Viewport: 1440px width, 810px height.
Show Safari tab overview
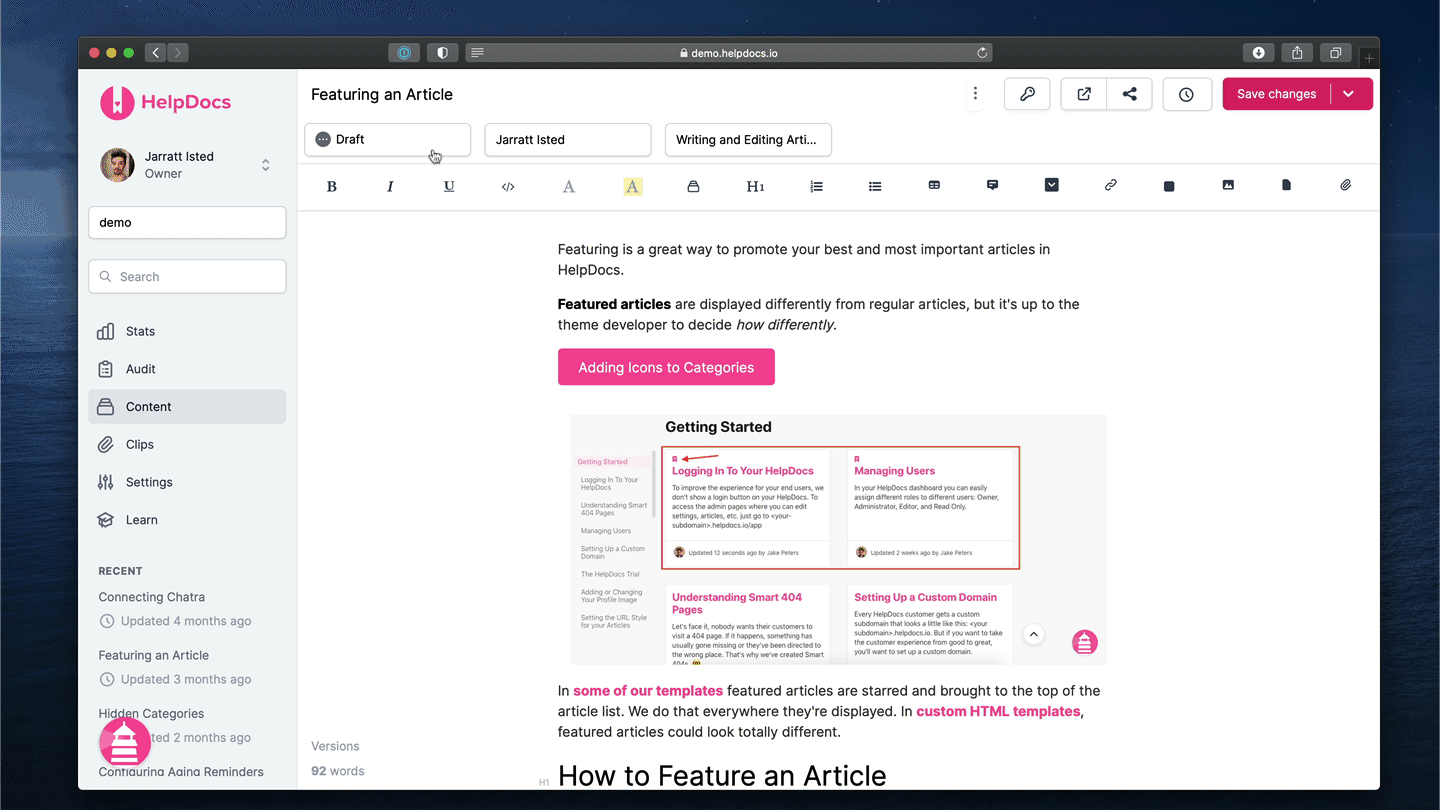tap(1335, 53)
